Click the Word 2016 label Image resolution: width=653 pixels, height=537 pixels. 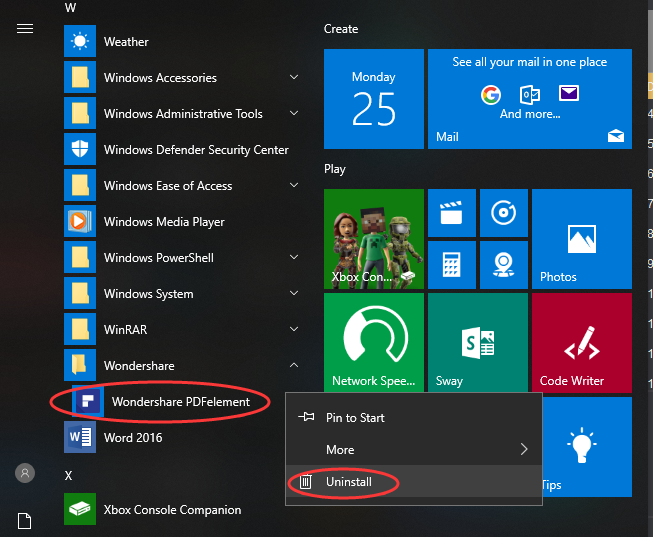pyautogui.click(x=133, y=437)
